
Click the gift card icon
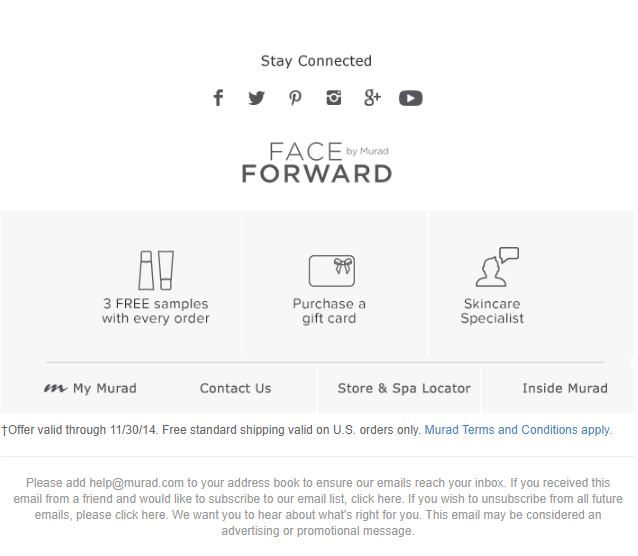(332, 271)
